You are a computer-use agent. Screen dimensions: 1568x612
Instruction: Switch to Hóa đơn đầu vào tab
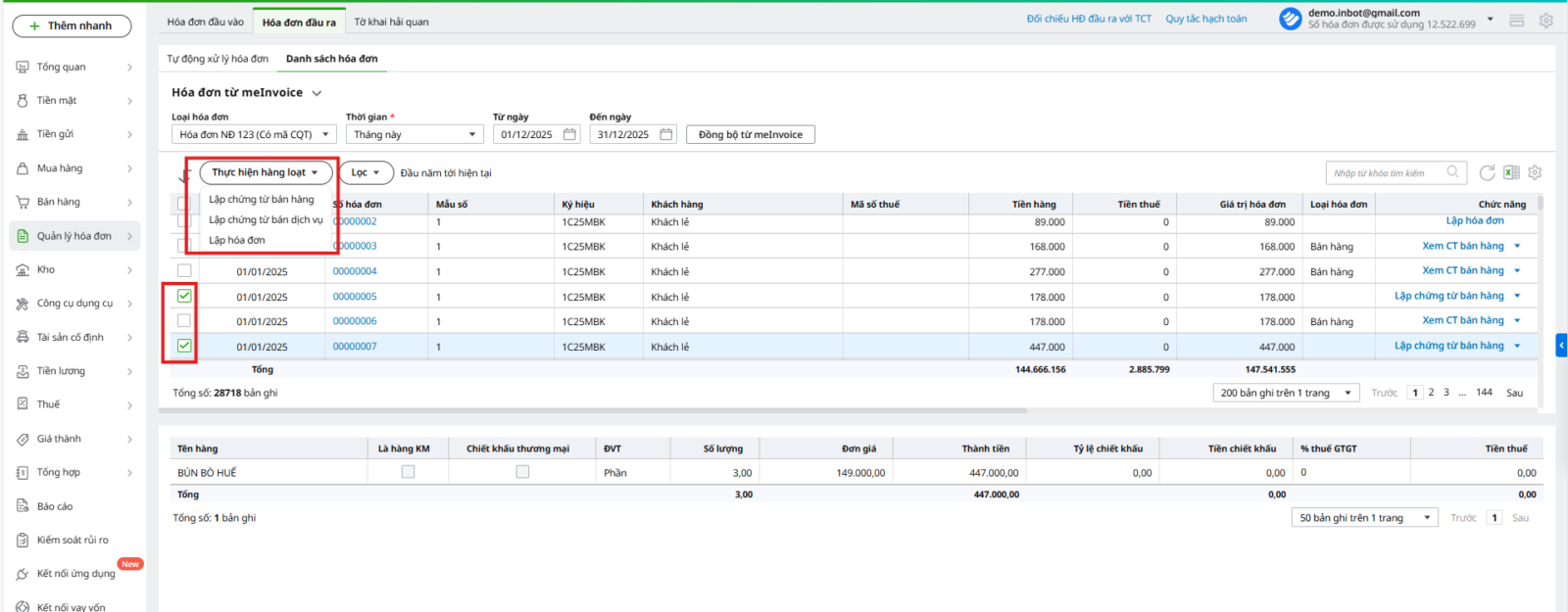[x=205, y=22]
